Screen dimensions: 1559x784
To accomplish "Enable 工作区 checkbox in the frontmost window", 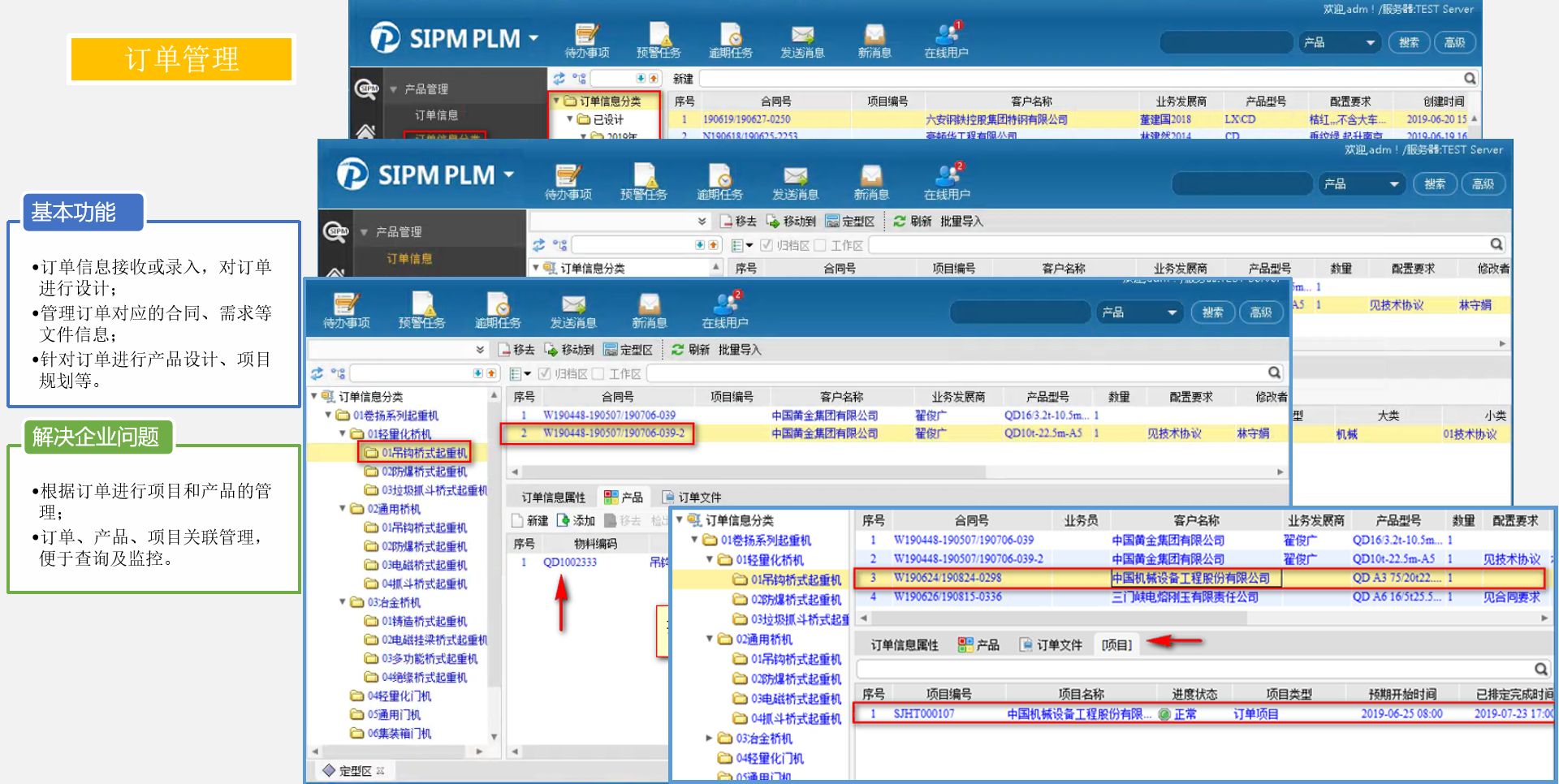I will click(599, 373).
